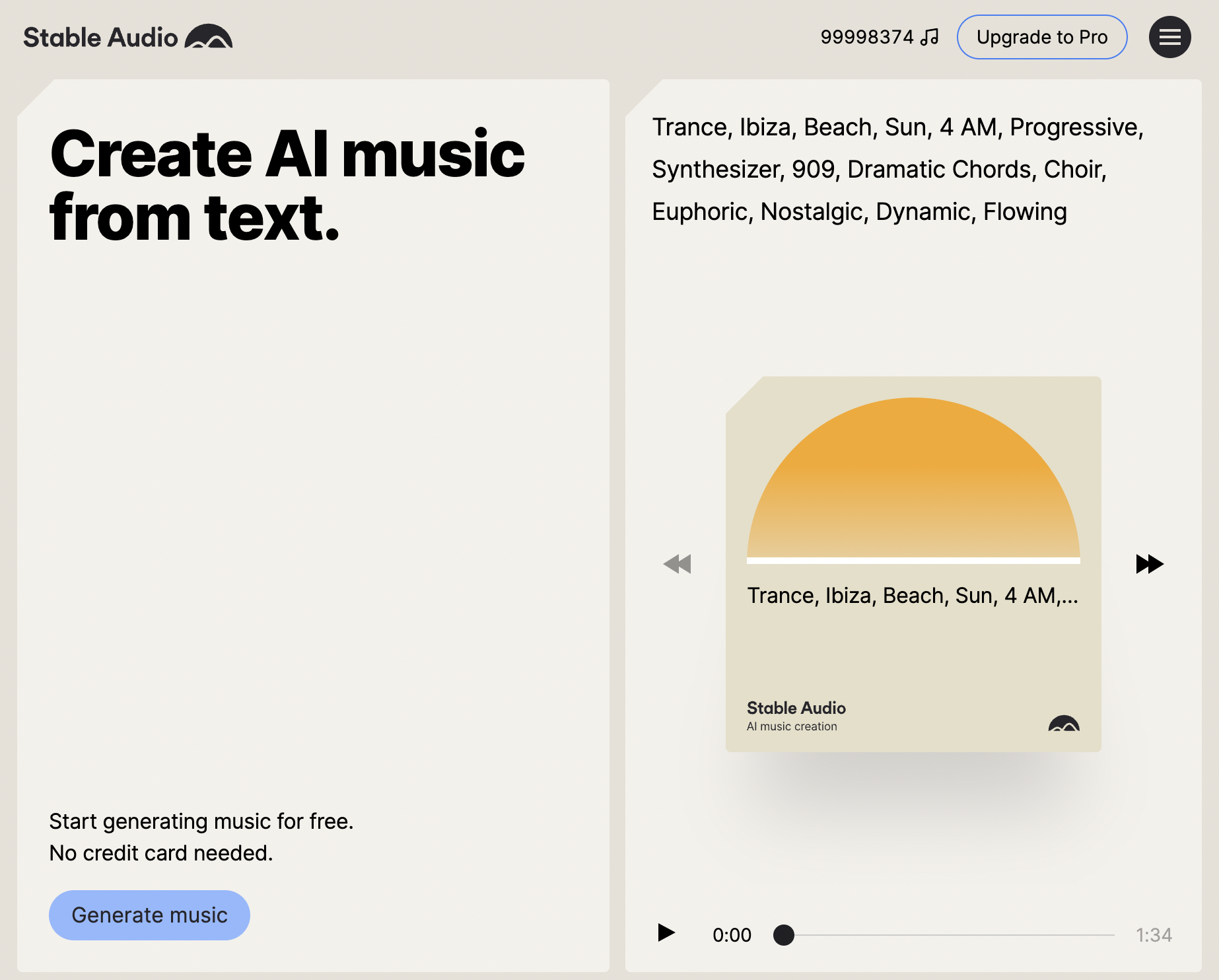Viewport: 1219px width, 980px height.
Task: Click 'Start generating music for free.' text
Action: coord(201,822)
